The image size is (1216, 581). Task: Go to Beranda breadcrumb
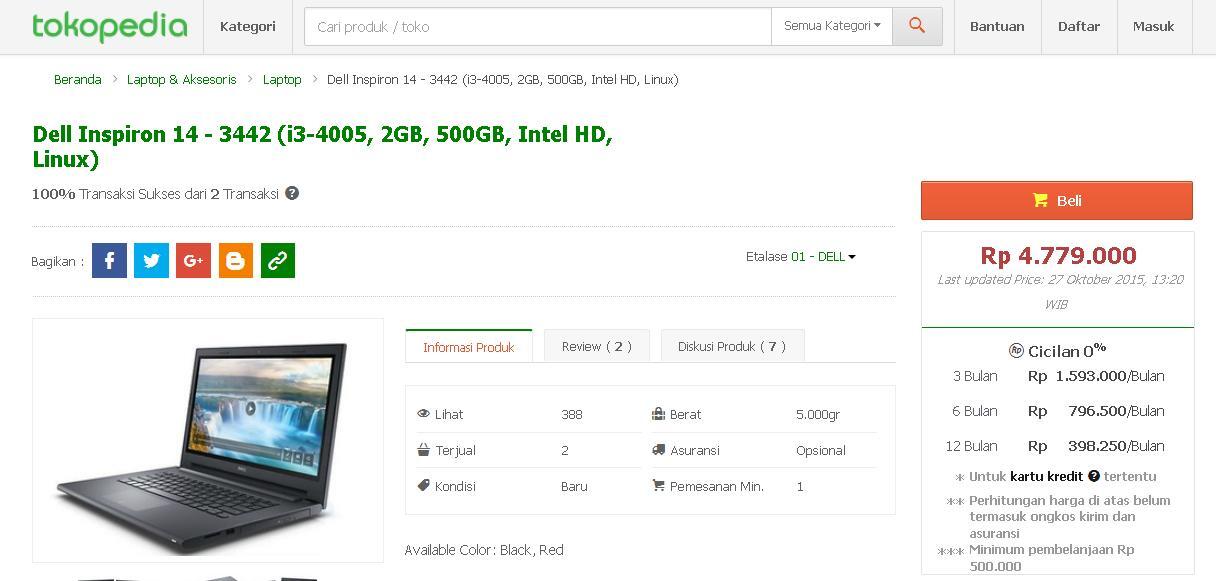(78, 80)
